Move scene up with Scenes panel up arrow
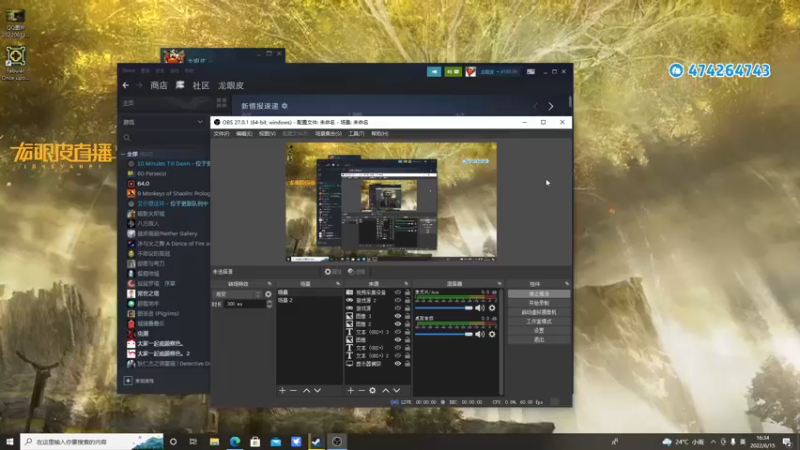 (306, 390)
